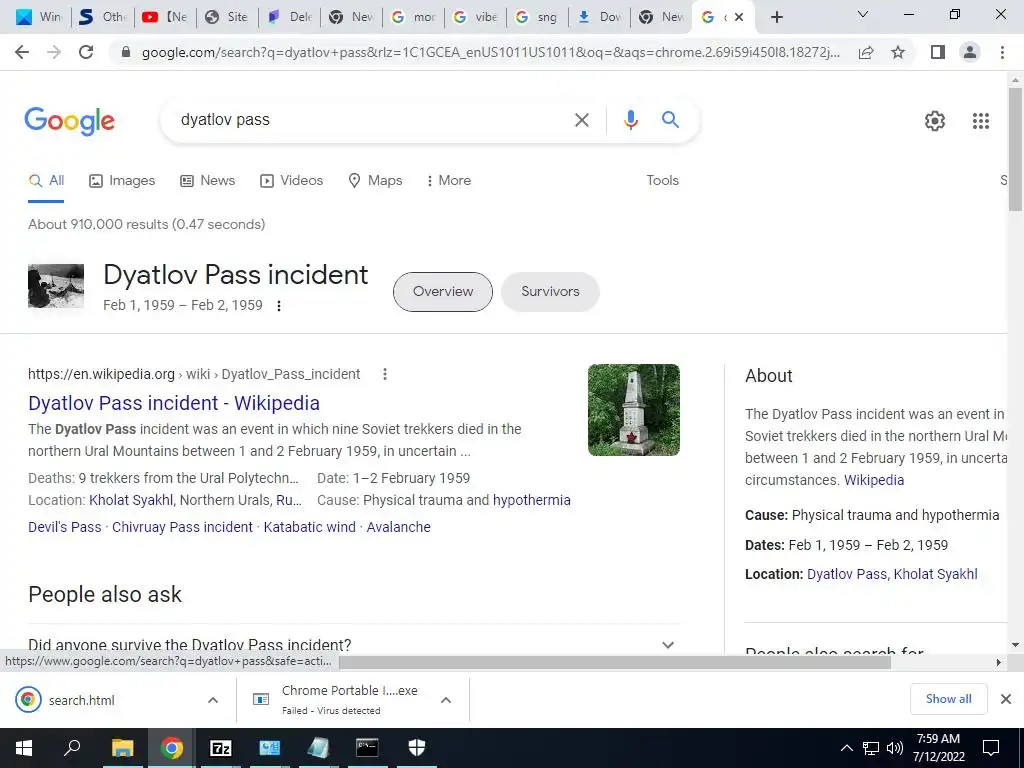Open the notification center icon
This screenshot has width=1024, height=768.
click(x=991, y=748)
